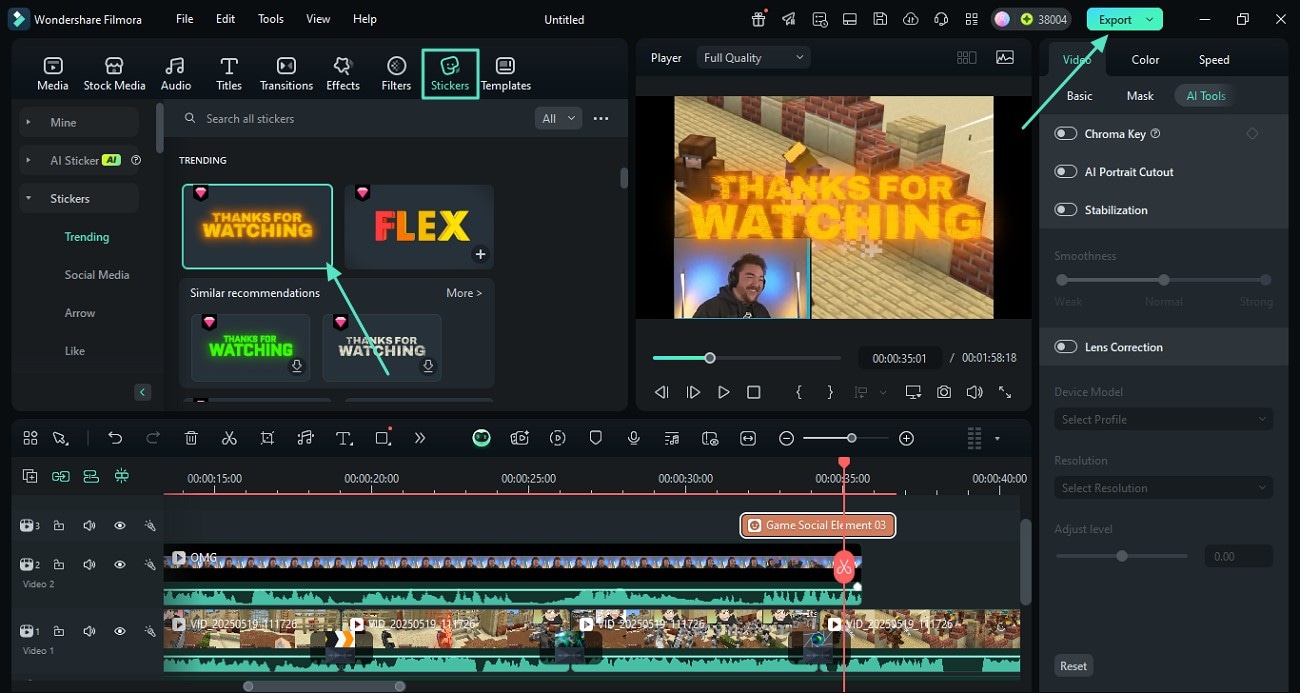Click the player volume speaker icon

point(974,393)
